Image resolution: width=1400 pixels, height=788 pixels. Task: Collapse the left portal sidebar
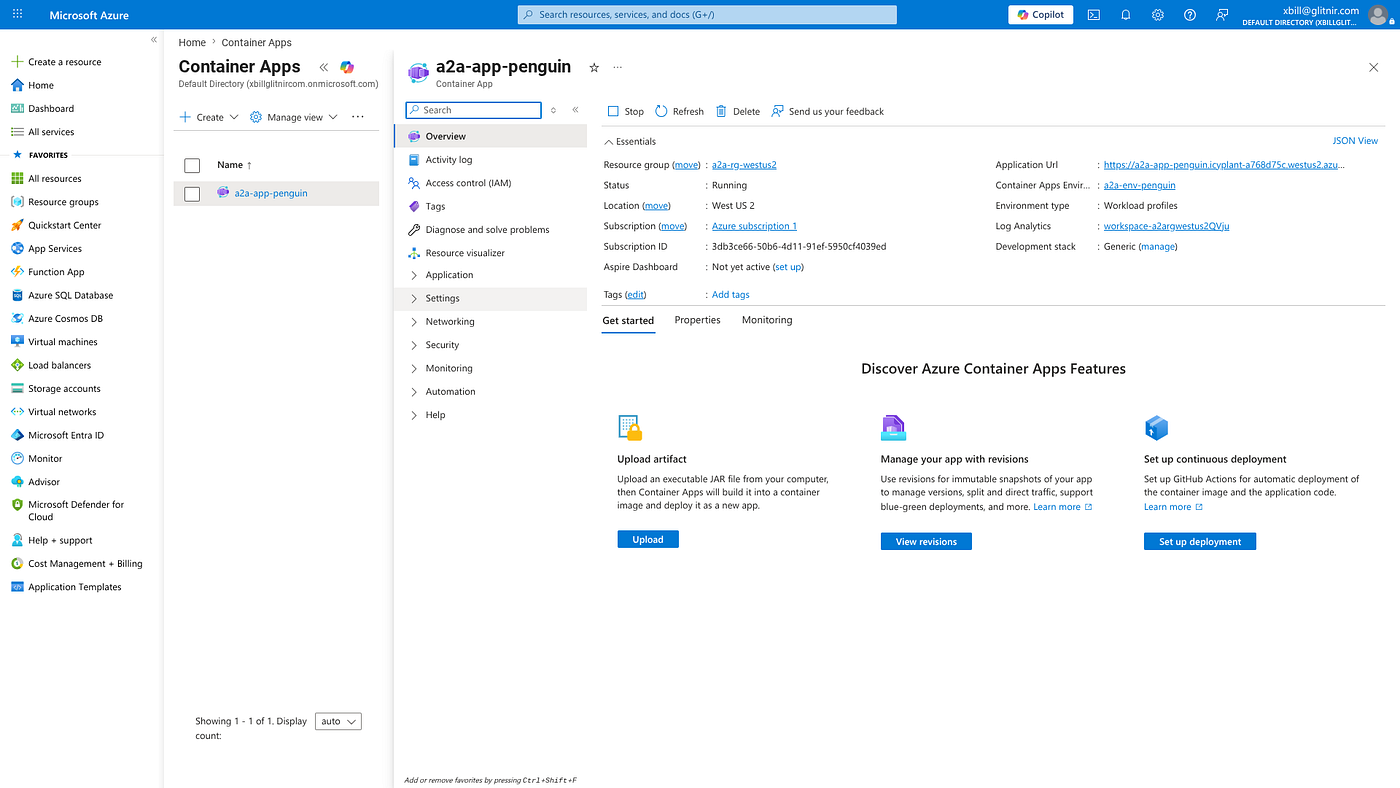[x=154, y=40]
